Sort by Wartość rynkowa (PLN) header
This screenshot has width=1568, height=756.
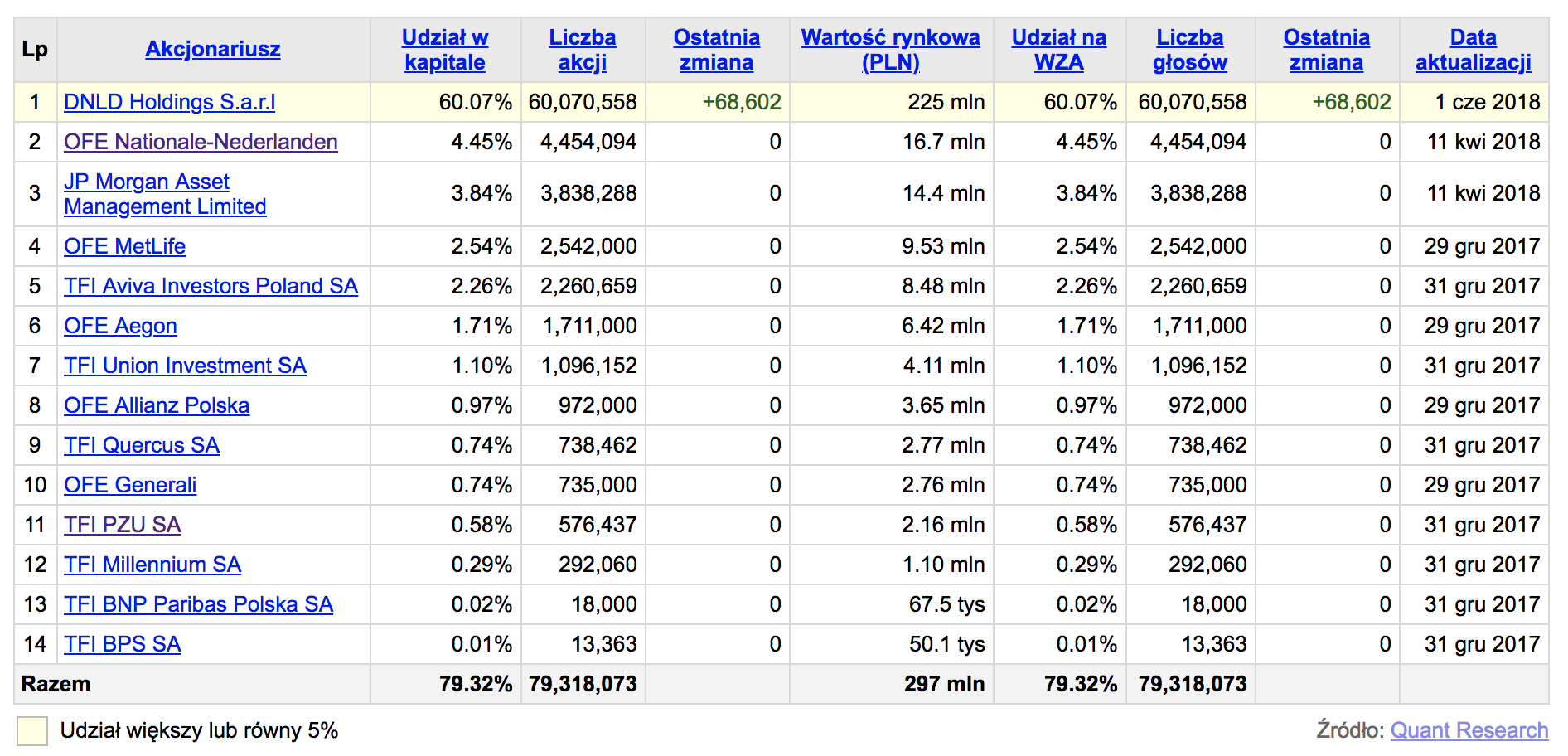(891, 50)
